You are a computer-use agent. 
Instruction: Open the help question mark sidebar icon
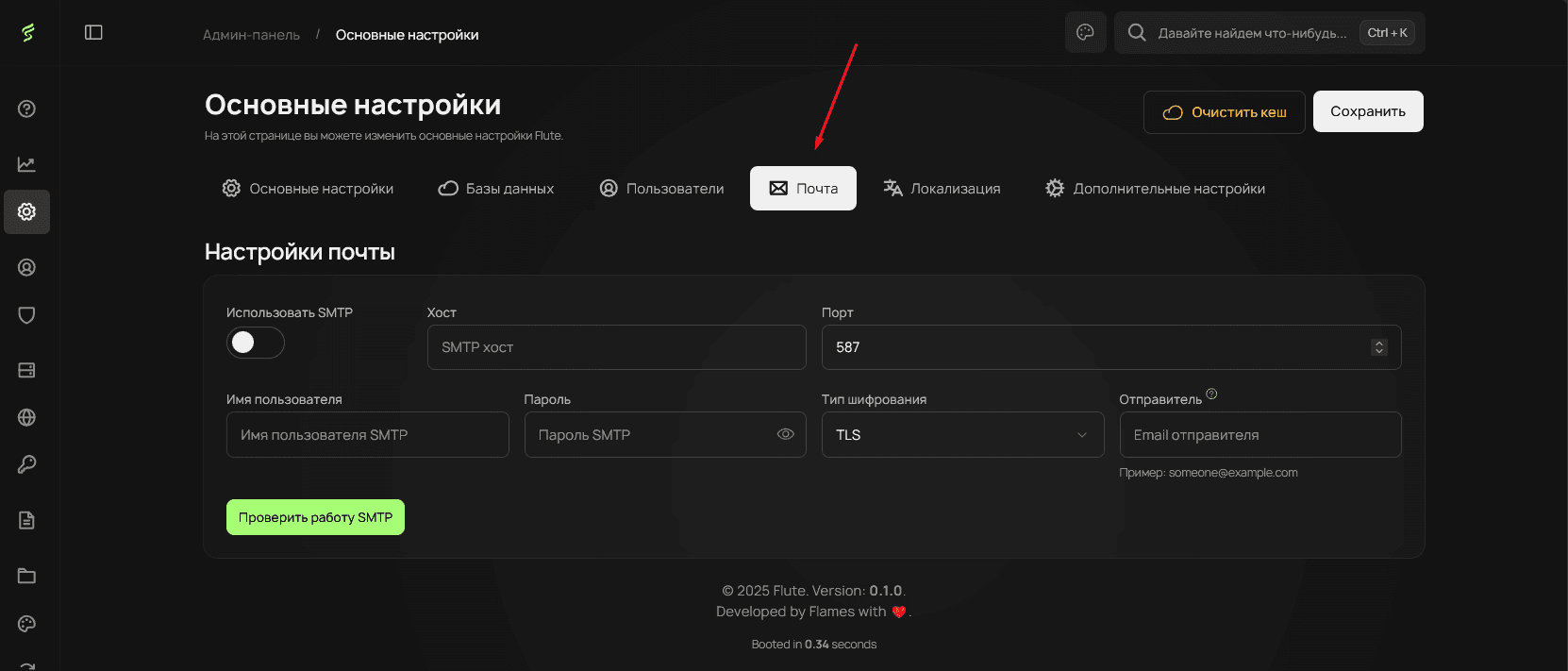pos(27,109)
